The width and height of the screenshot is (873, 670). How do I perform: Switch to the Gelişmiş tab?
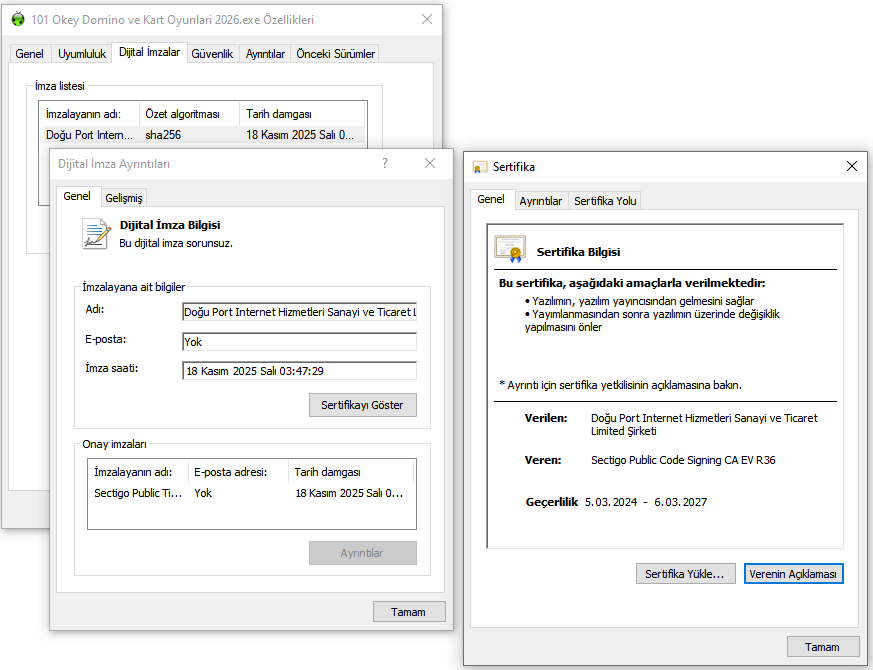pyautogui.click(x=123, y=197)
